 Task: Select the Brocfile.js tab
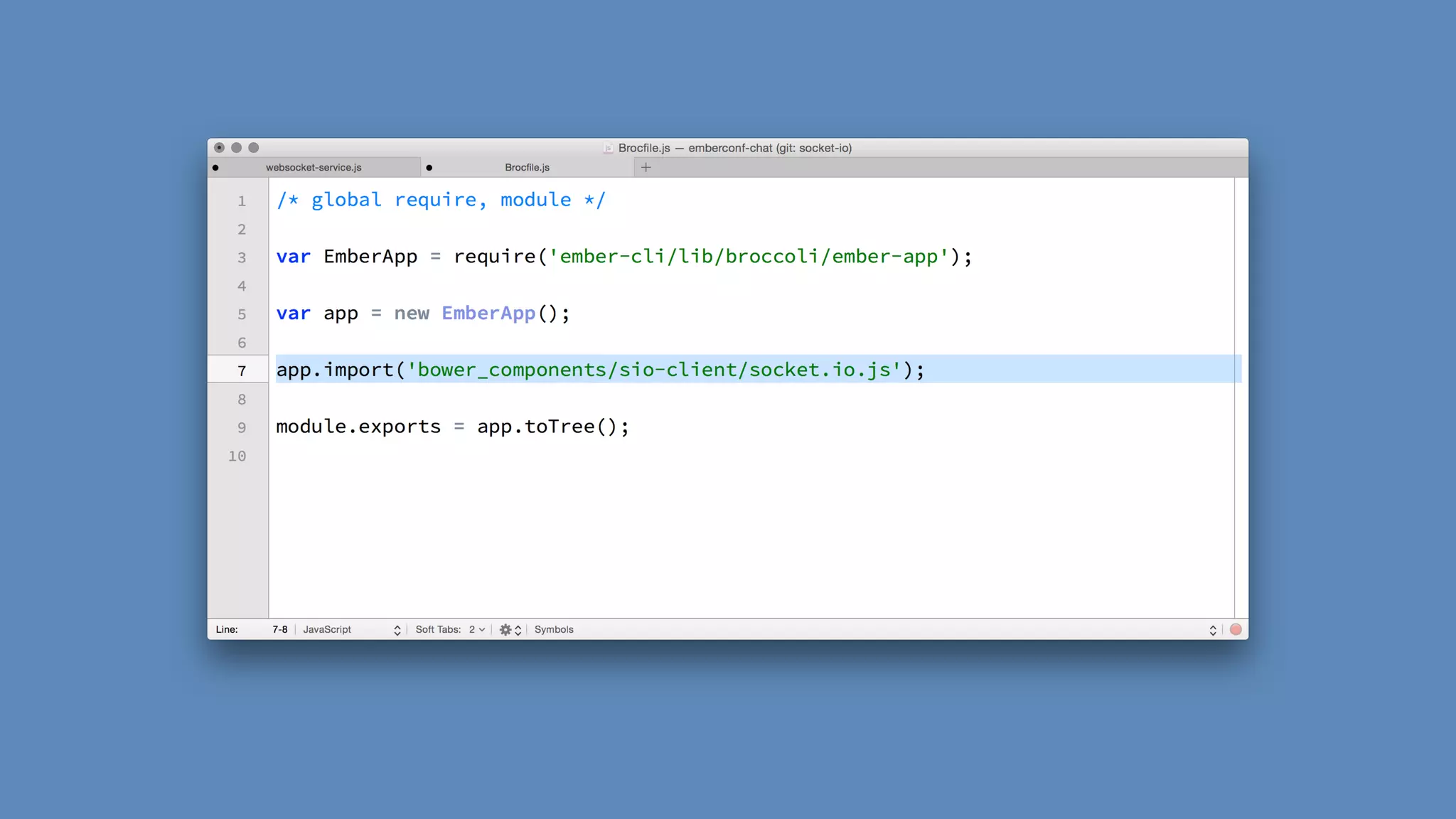527,168
